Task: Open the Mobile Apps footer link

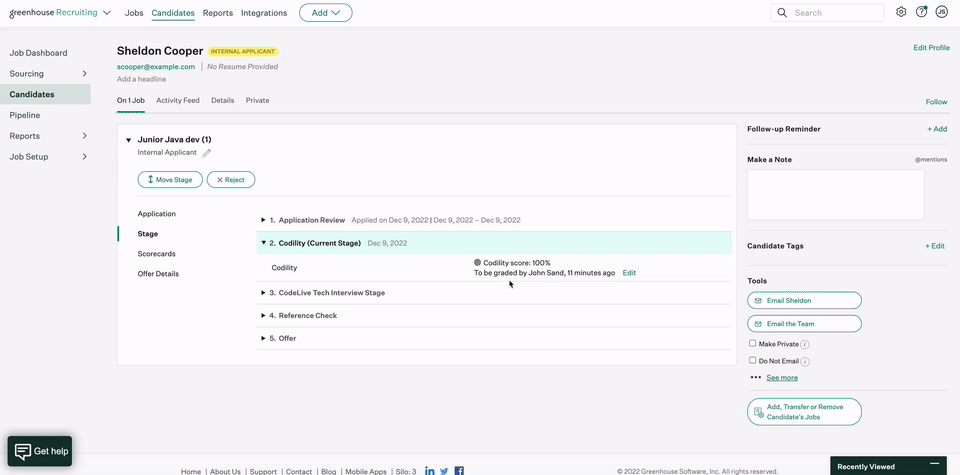Action: point(366,471)
